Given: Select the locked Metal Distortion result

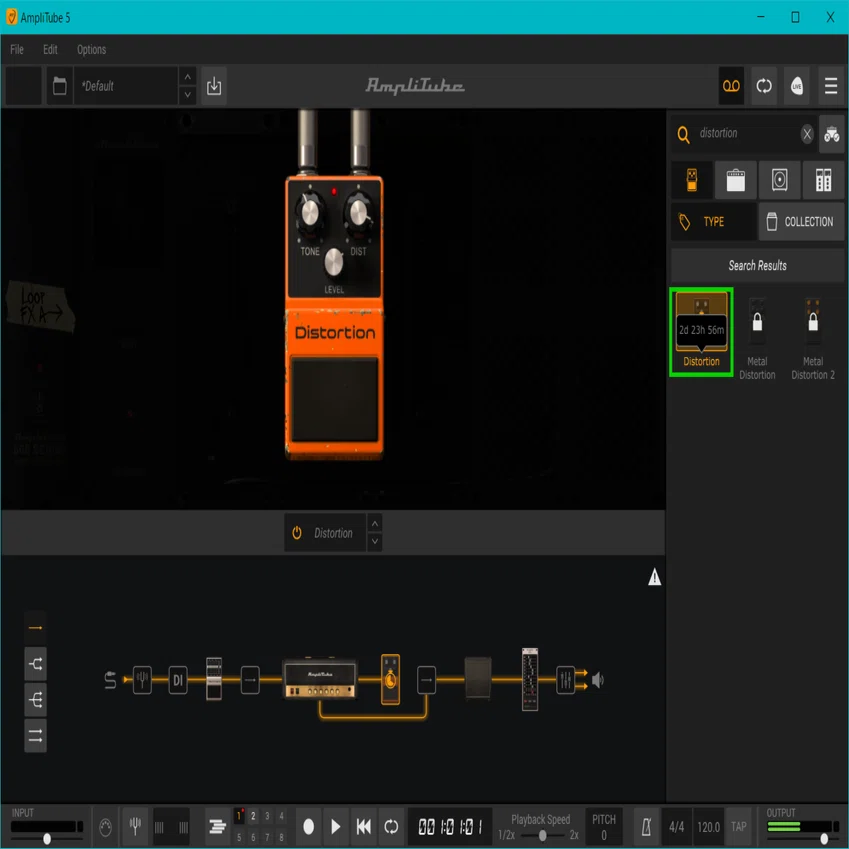Looking at the screenshot, I should [757, 338].
